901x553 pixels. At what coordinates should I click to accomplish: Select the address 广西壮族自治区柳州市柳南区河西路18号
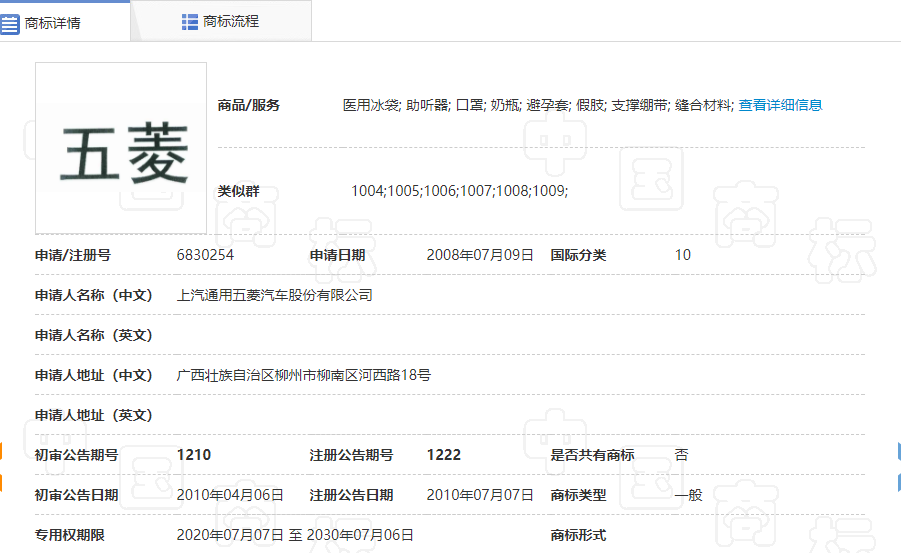pyautogui.click(x=303, y=375)
